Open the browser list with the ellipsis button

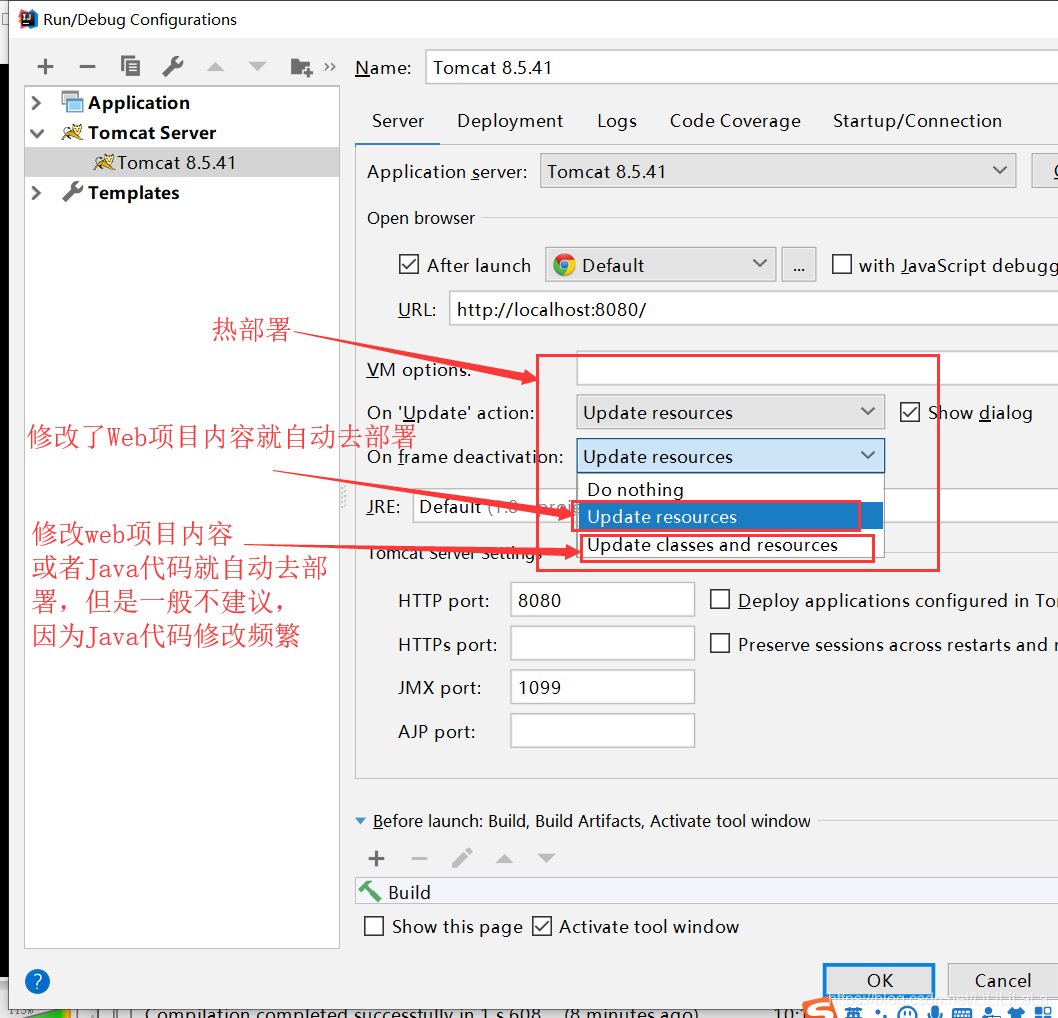[x=799, y=264]
